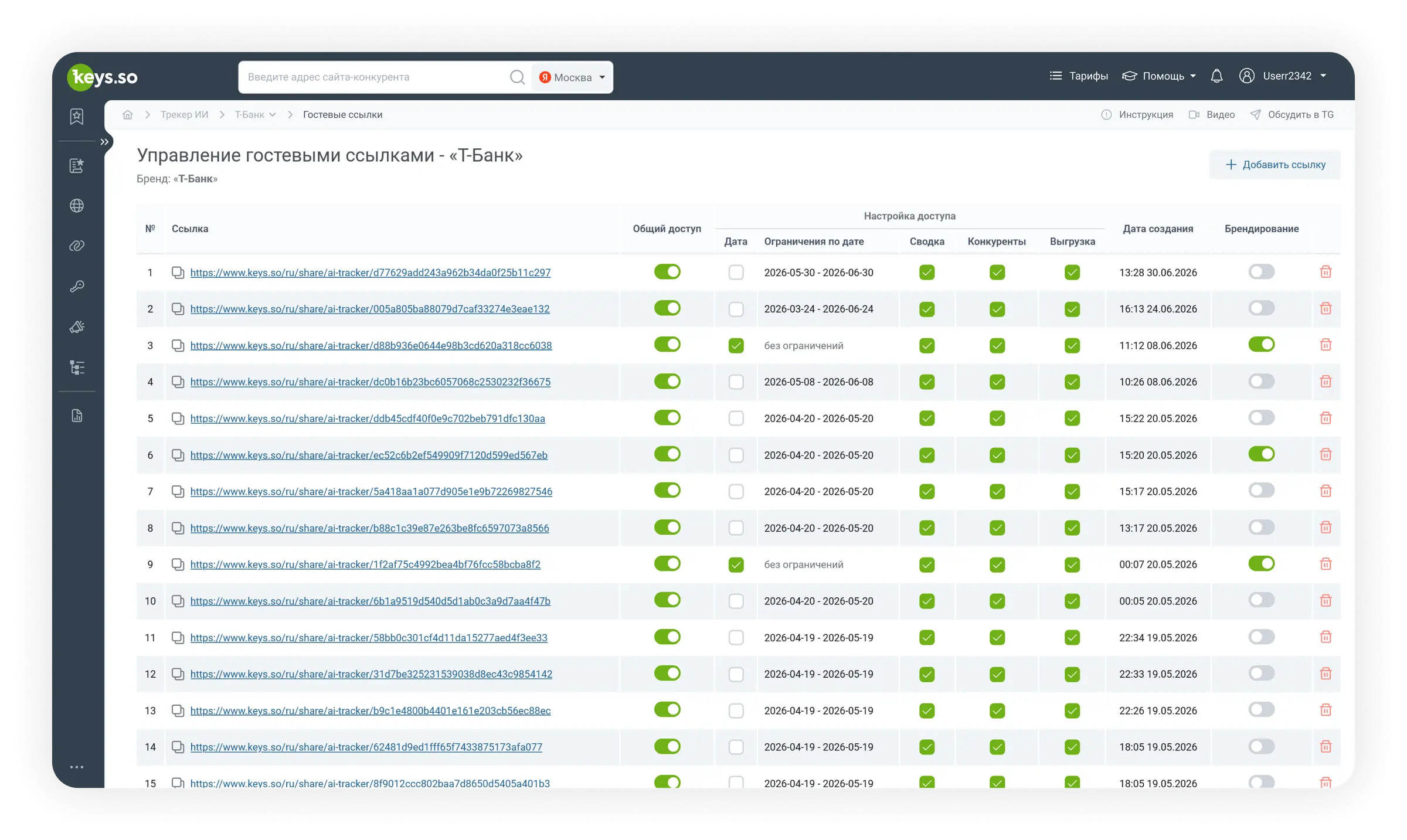This screenshot has height=840, width=1407.
Task: Click the three-dots more sidebar icon
Action: pyautogui.click(x=77, y=767)
